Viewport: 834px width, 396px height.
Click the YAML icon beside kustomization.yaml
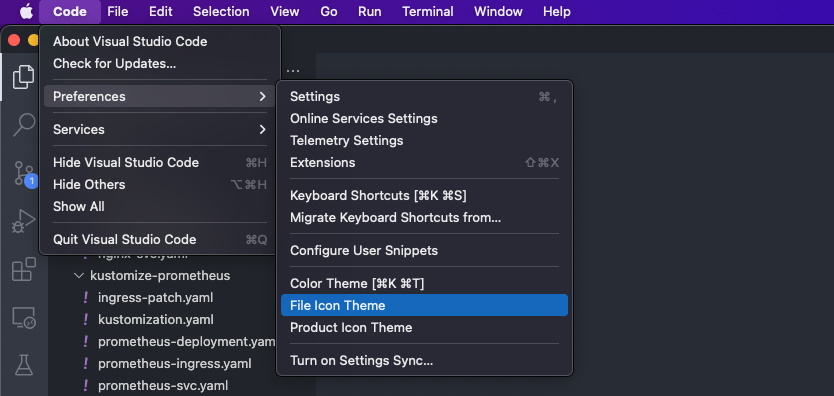click(86, 319)
